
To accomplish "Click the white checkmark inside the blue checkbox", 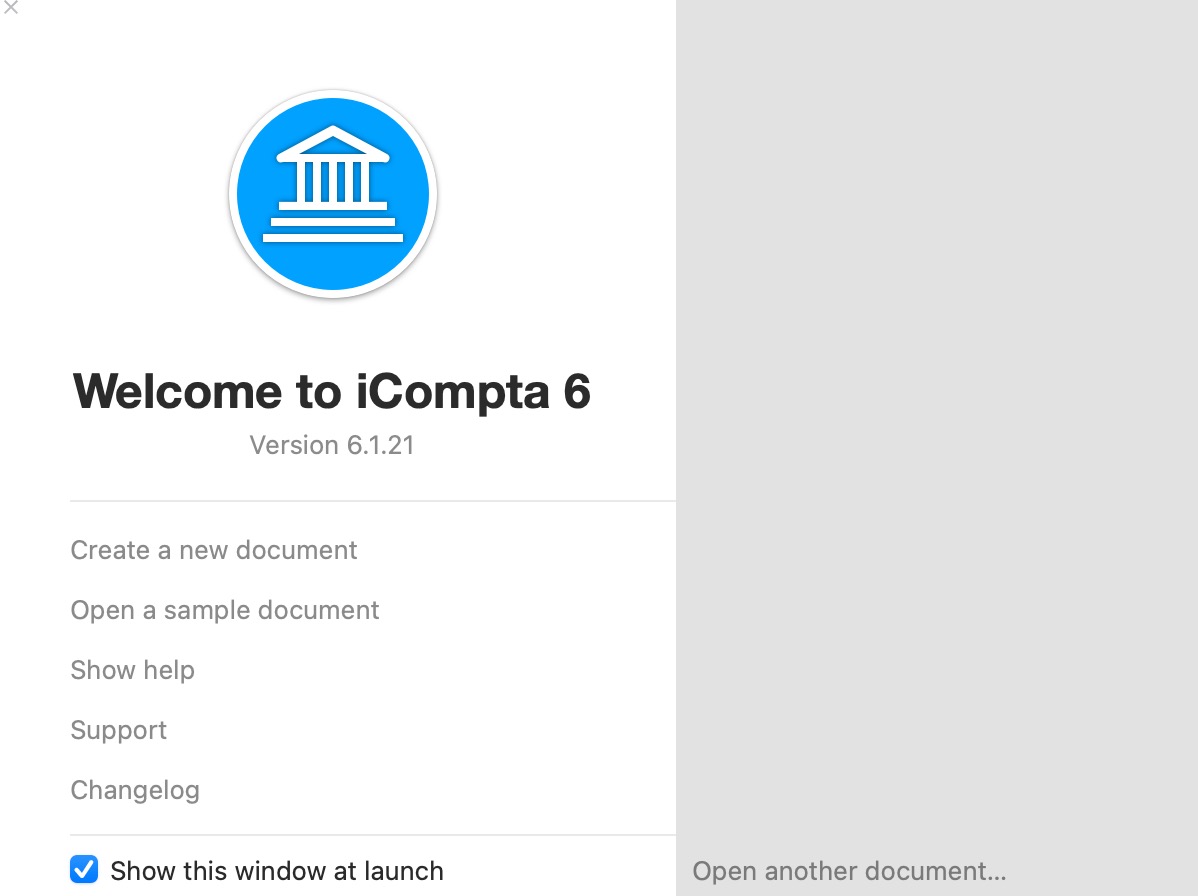I will 84,869.
